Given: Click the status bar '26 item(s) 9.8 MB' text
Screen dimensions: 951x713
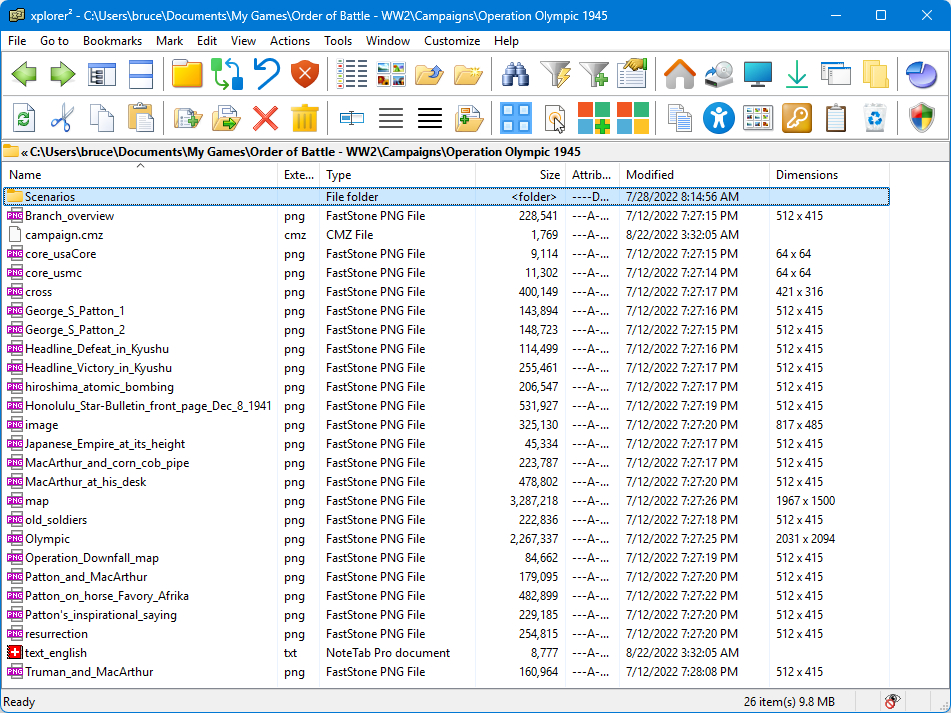Looking at the screenshot, I should coord(789,702).
